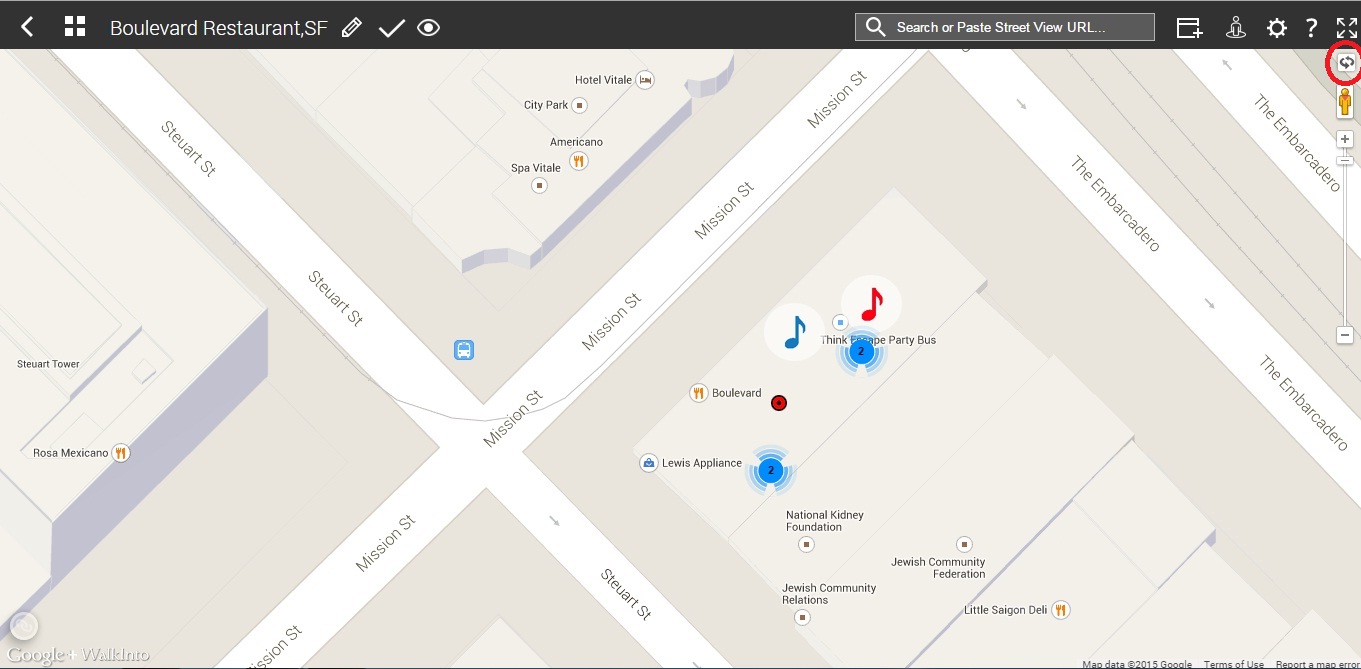Confirm changes with the checkmark icon

tap(391, 28)
